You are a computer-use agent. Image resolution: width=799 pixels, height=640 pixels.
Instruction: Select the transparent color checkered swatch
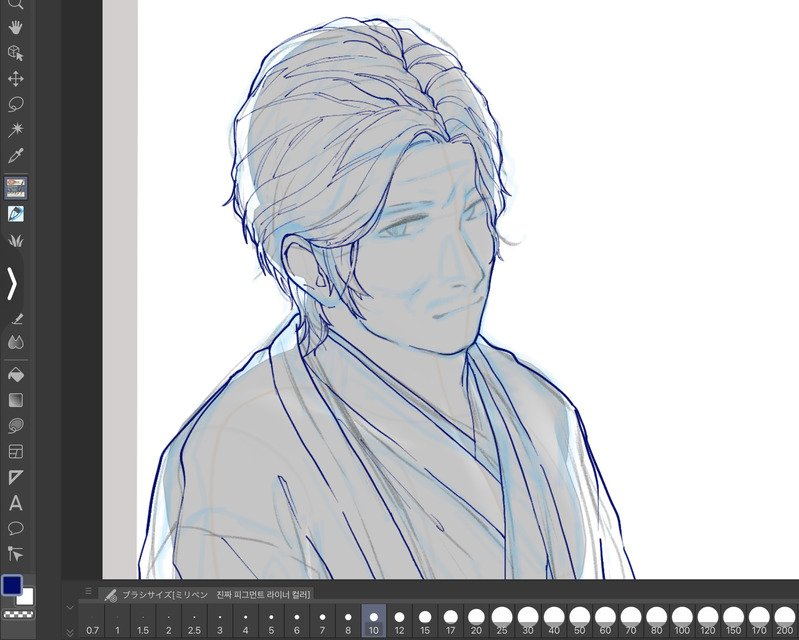pyautogui.click(x=18, y=614)
